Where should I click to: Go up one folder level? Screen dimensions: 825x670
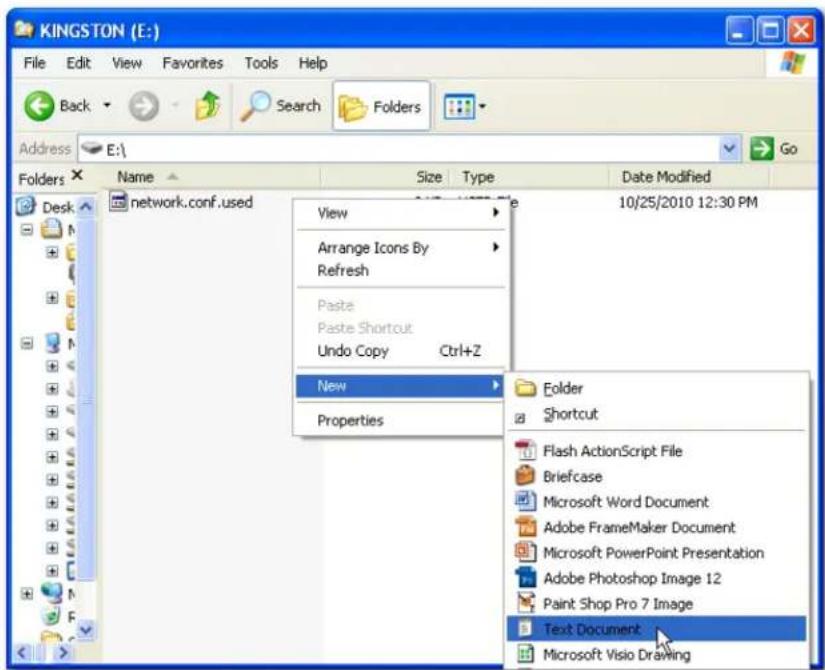pos(207,105)
